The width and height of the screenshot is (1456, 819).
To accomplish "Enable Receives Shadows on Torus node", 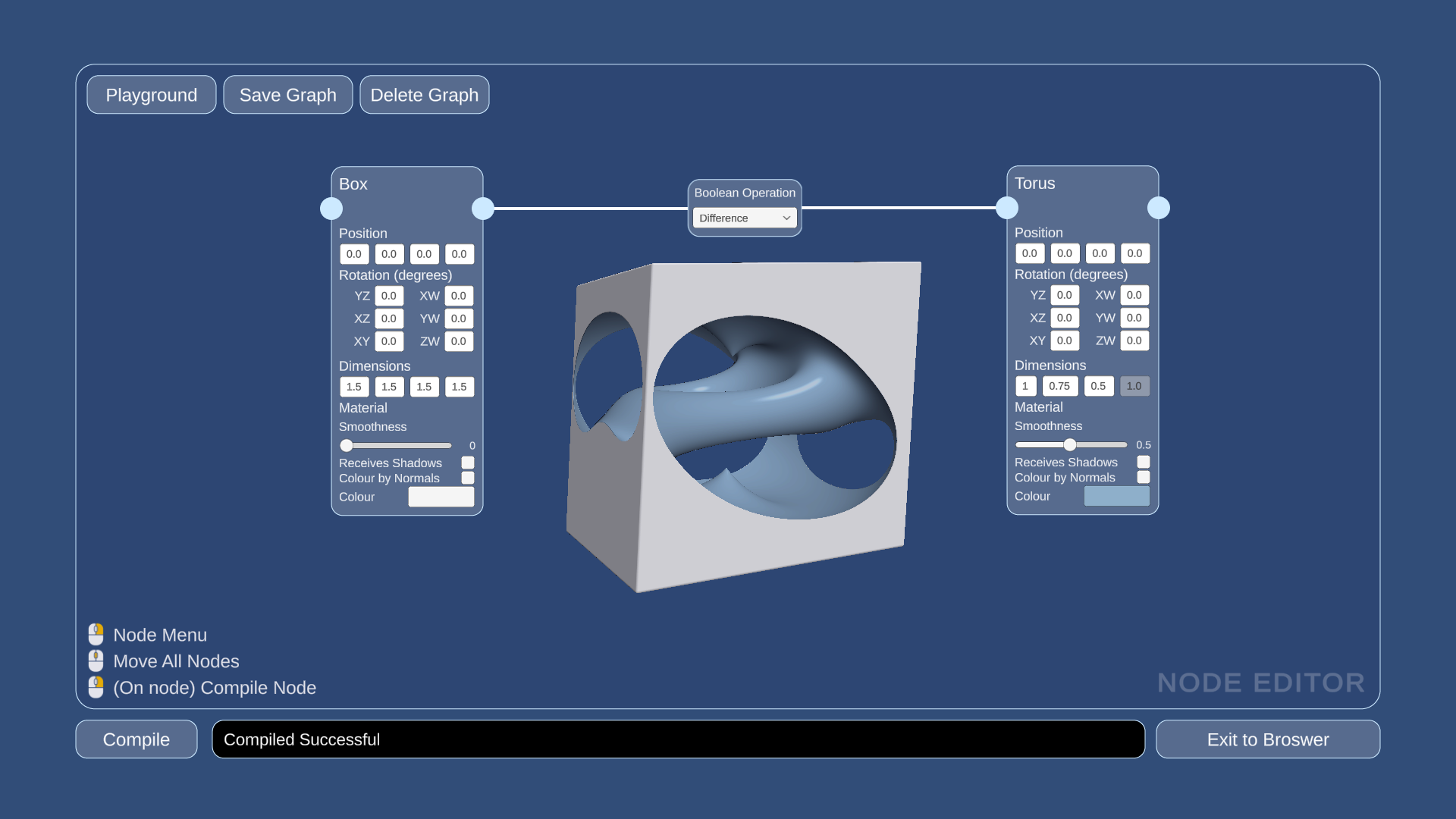I will point(1143,461).
